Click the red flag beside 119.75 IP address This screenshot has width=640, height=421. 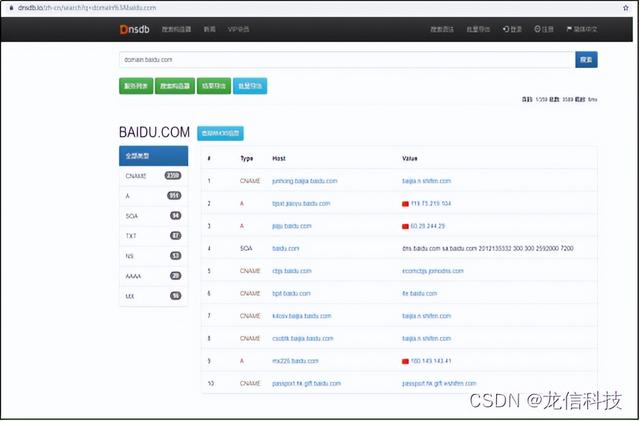pyautogui.click(x=405, y=204)
